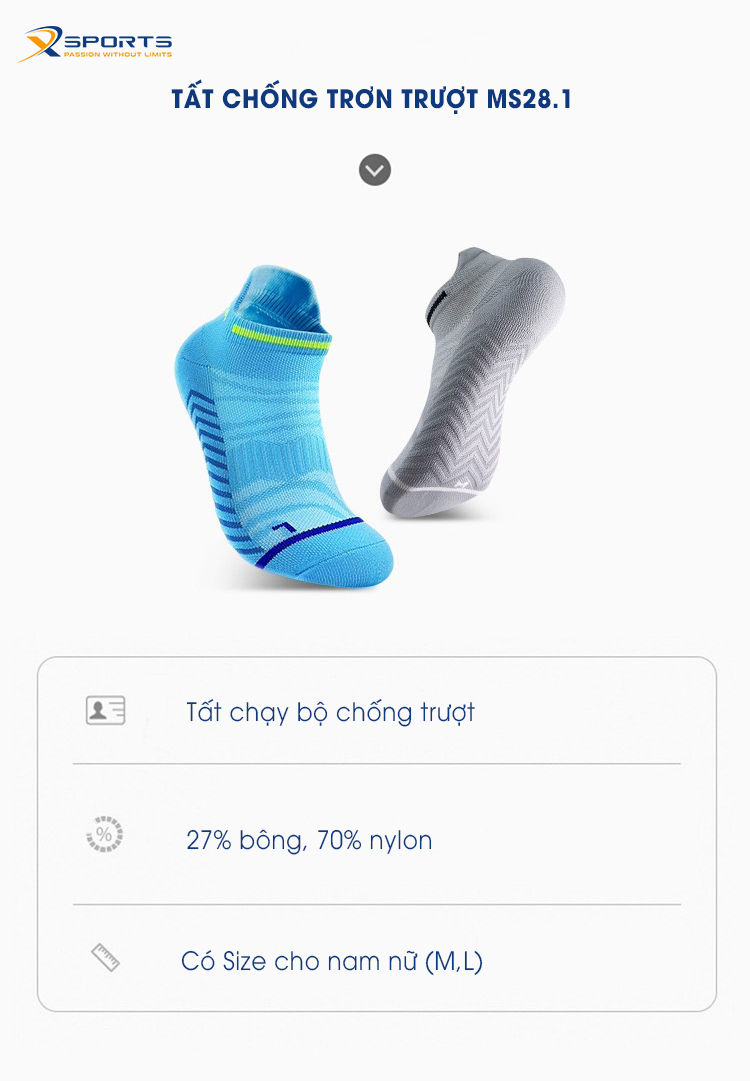
Task: Click the RSports X logo mark
Action: click(x=39, y=45)
